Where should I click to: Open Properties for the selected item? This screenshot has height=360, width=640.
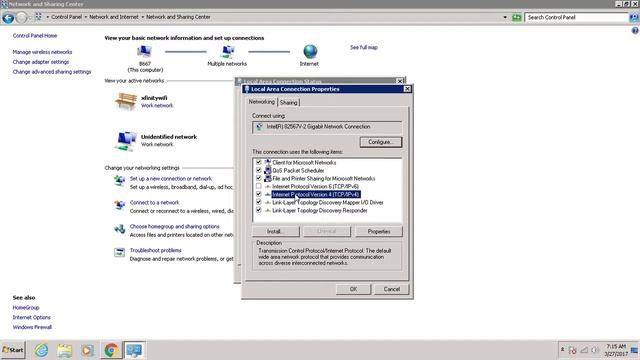point(379,231)
